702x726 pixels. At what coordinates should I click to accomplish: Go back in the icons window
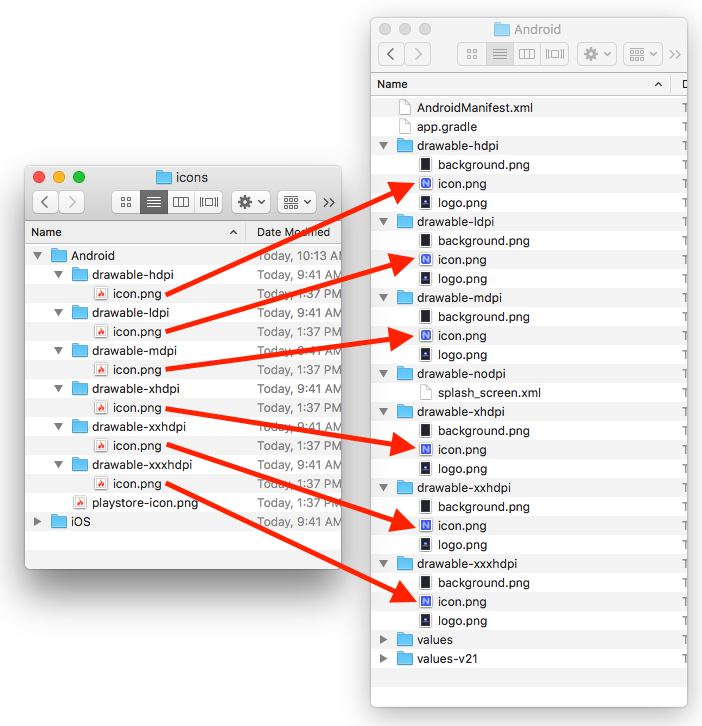(45, 202)
